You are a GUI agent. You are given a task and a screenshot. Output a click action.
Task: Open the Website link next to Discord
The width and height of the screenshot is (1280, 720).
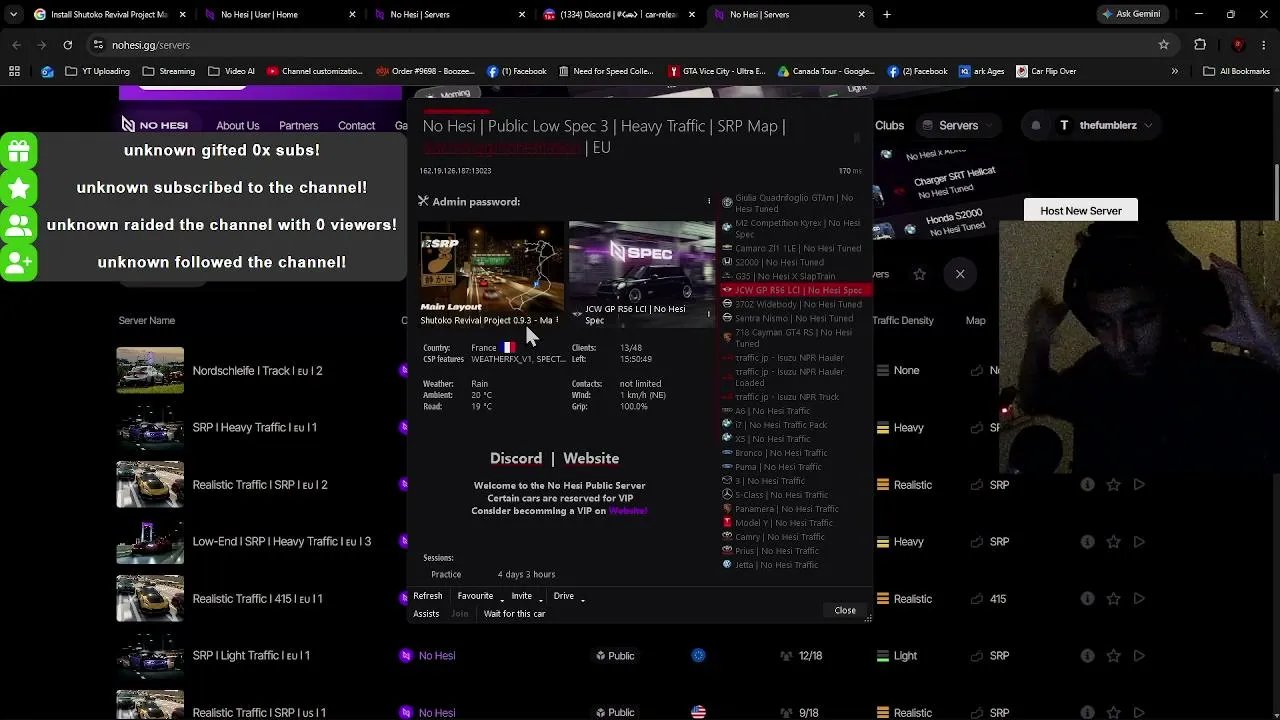[591, 458]
